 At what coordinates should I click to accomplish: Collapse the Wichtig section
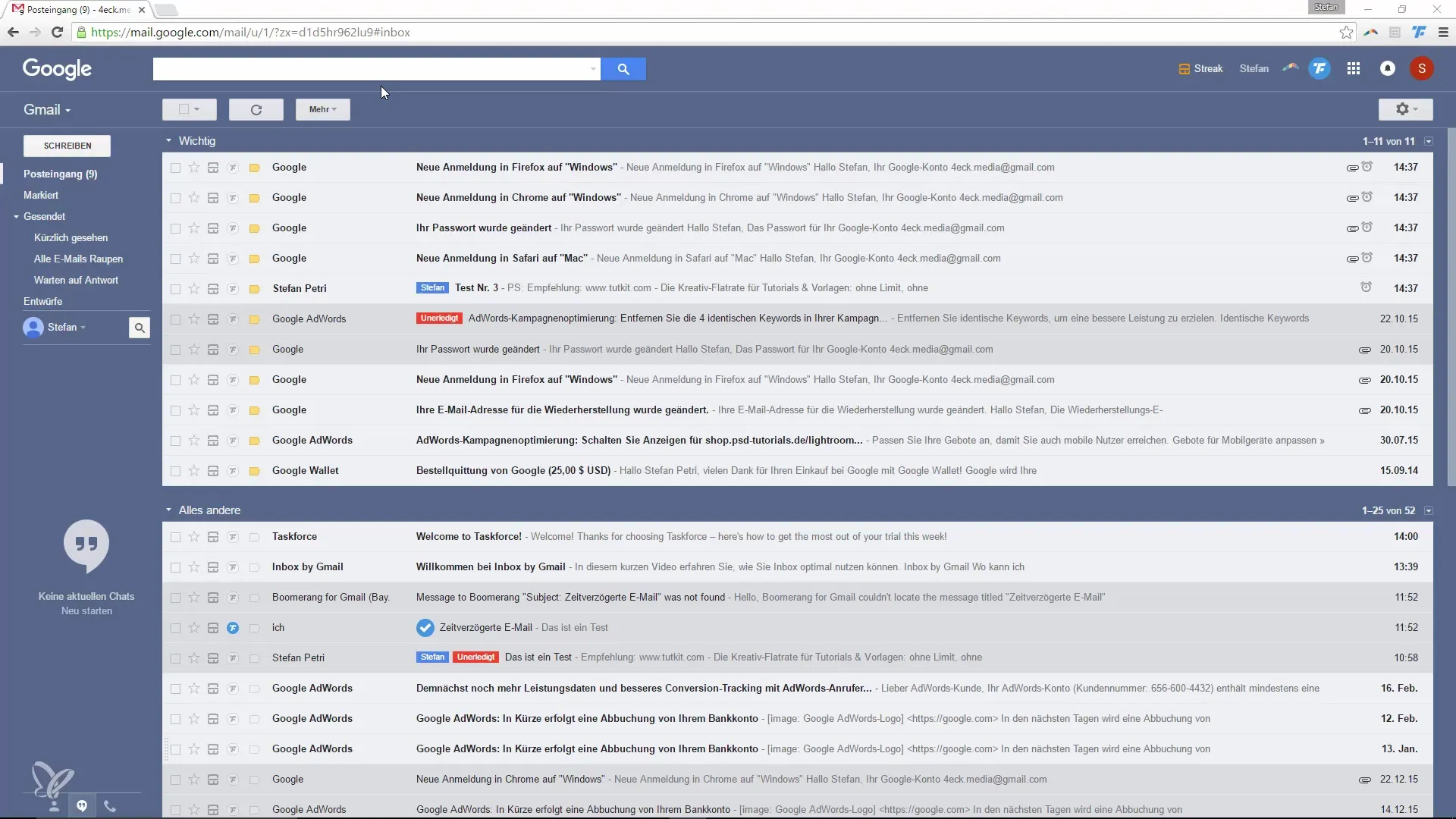[168, 141]
